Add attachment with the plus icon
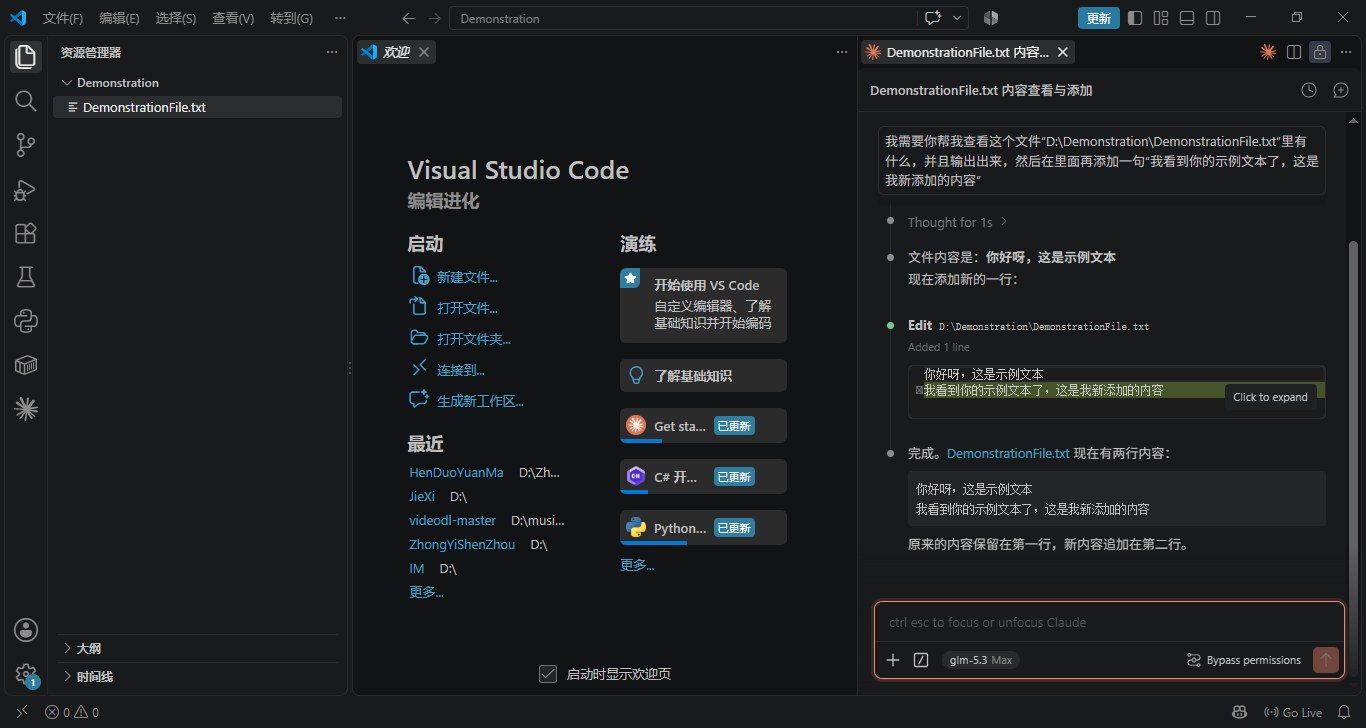This screenshot has width=1366, height=728. click(x=893, y=660)
